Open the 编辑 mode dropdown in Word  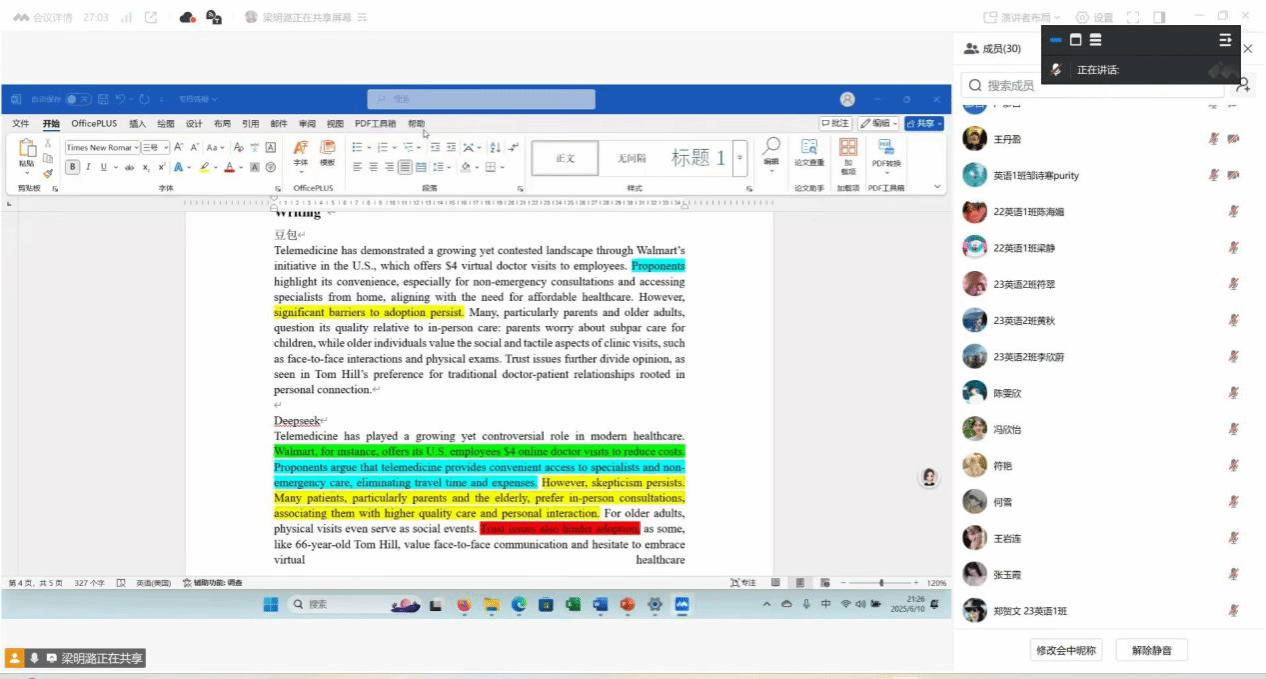(x=878, y=123)
